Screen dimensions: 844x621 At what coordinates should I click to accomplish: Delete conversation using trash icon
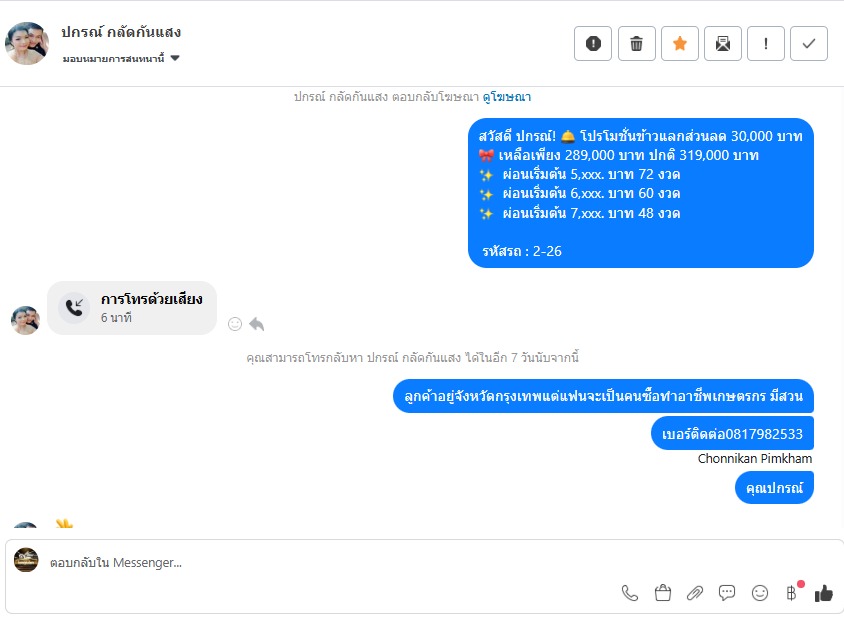(636, 44)
